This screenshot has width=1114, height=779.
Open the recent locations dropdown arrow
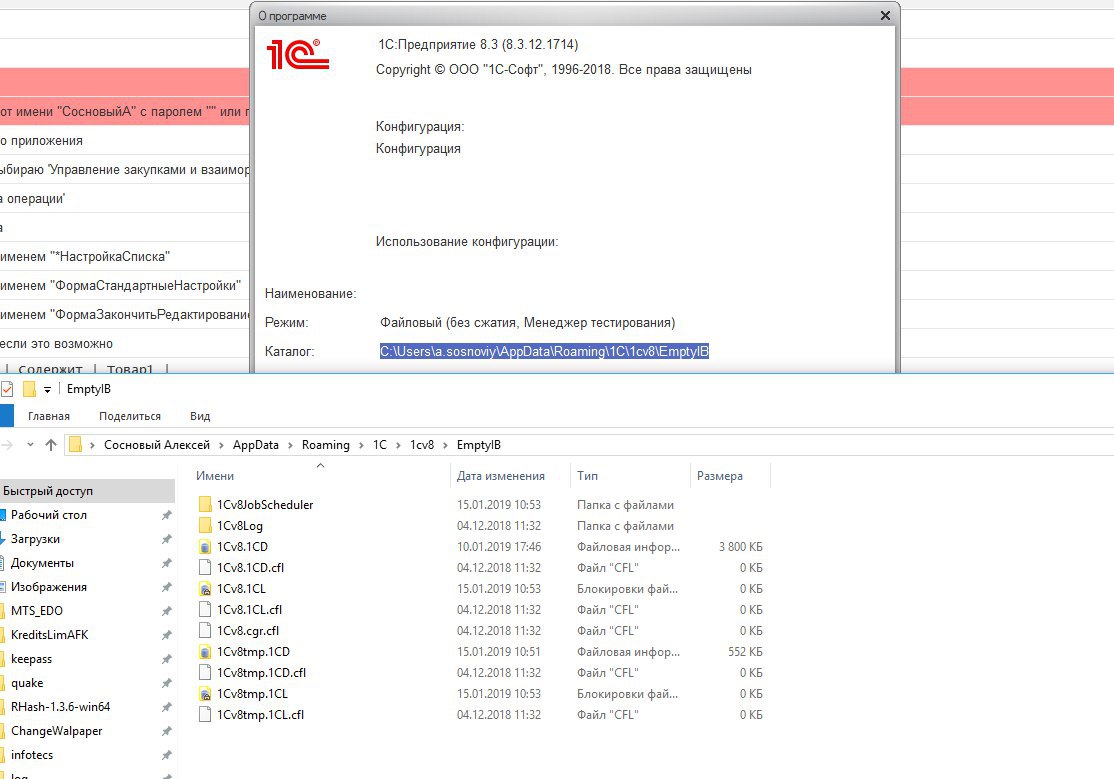(x=30, y=445)
